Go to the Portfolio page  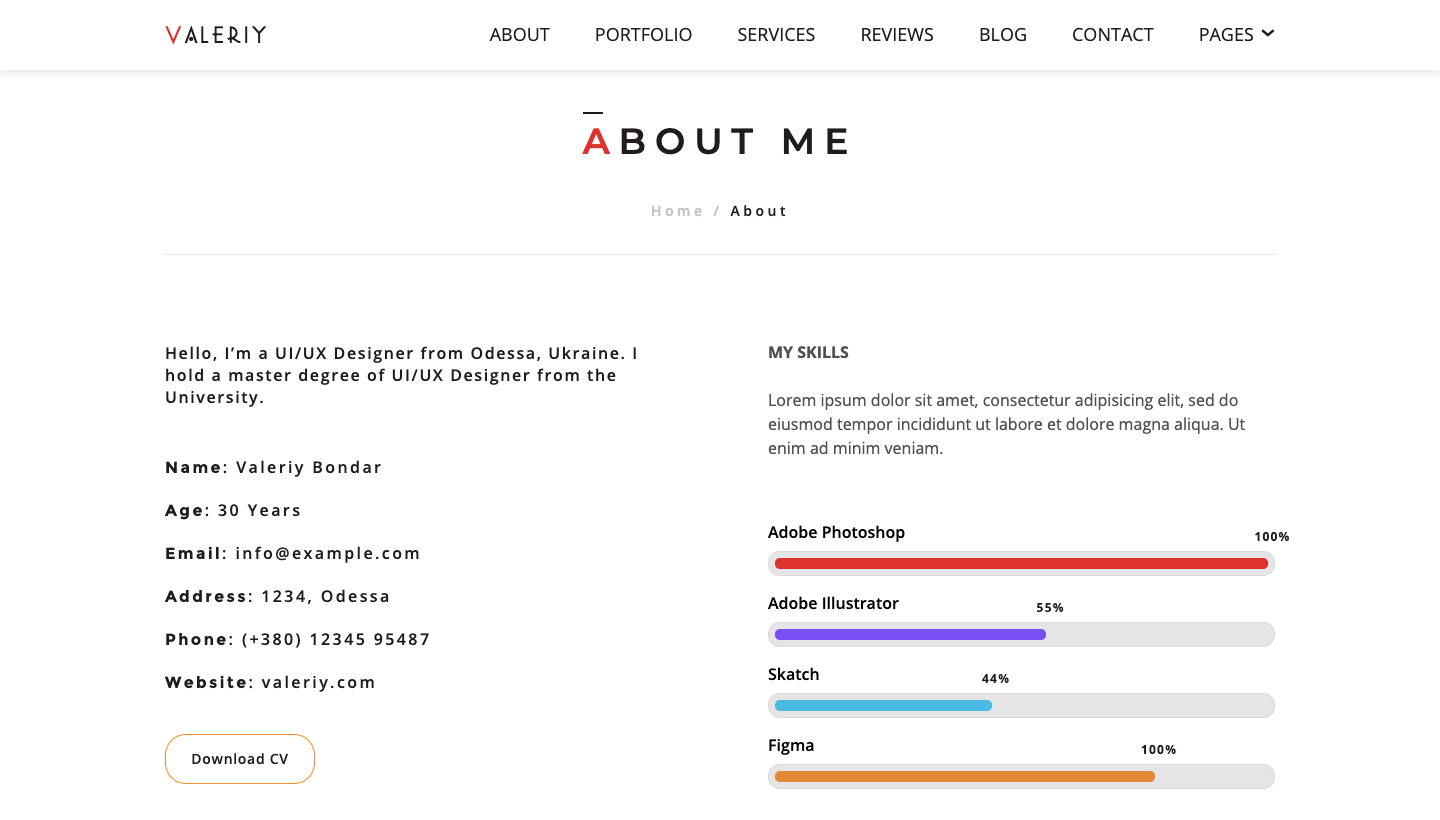pos(643,35)
